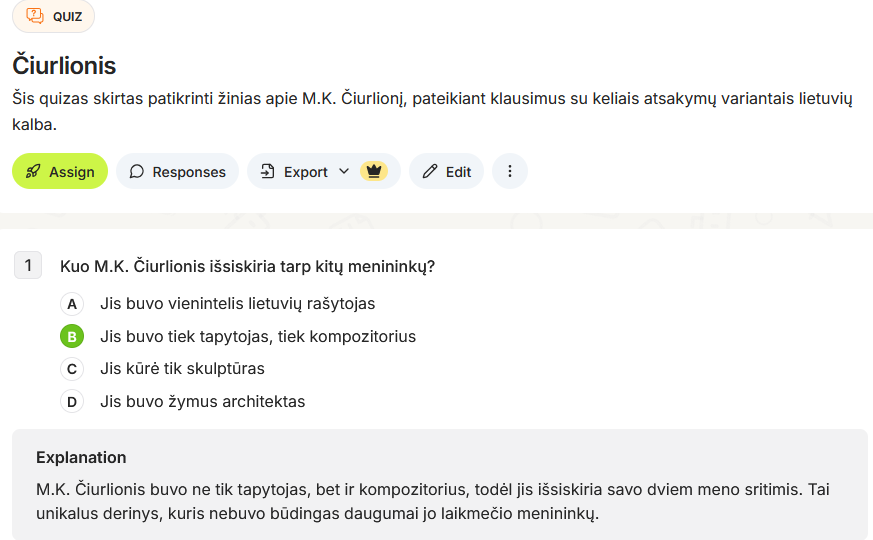
Task: Pick answer option D circle
Action: click(72, 402)
